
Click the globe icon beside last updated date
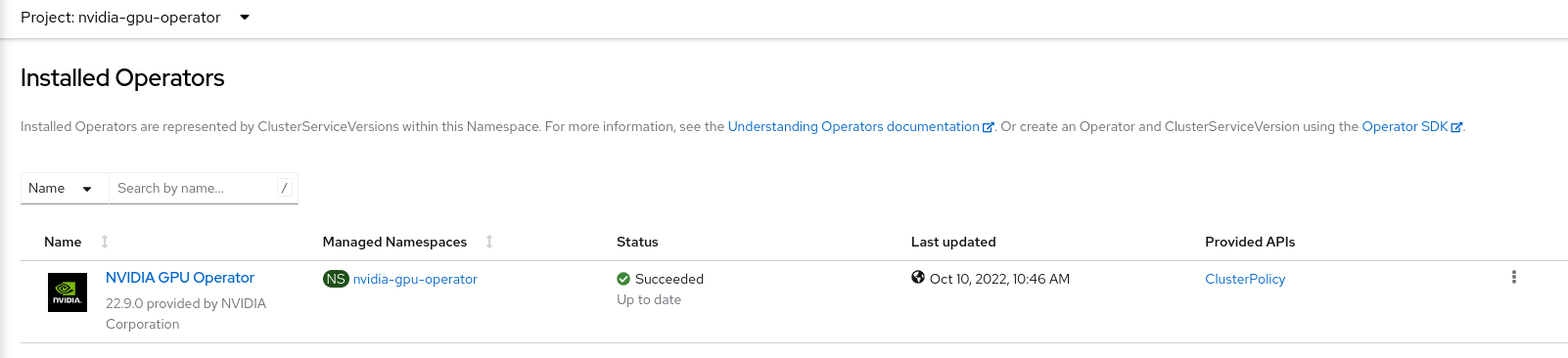[918, 278]
